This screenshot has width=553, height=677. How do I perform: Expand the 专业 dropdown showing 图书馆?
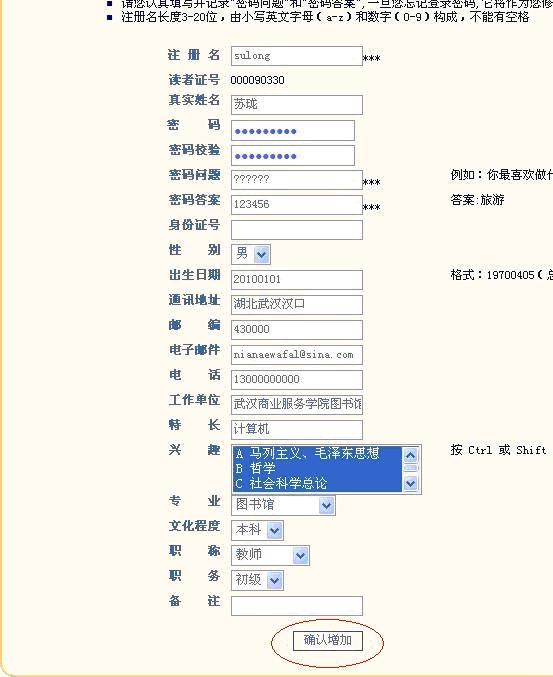[283, 505]
